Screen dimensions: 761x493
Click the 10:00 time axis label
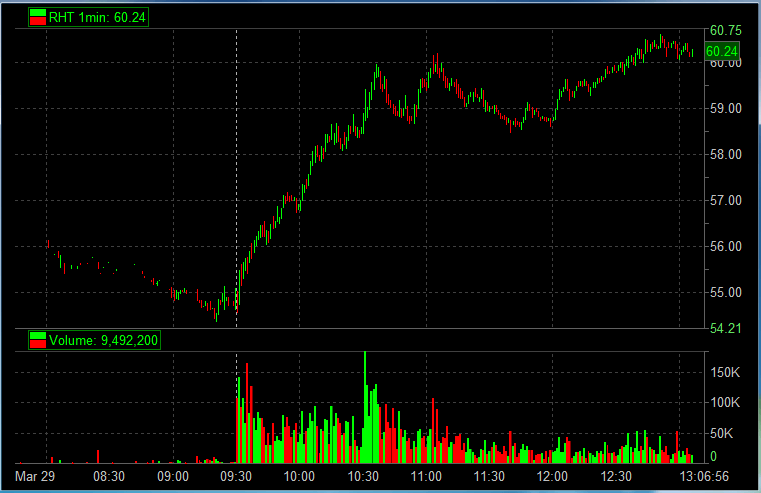299,476
